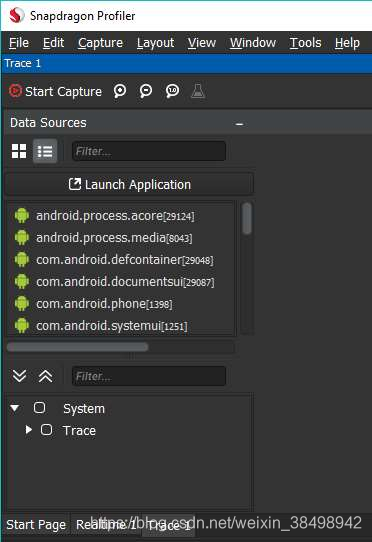Collapse the System tree node

15,408
